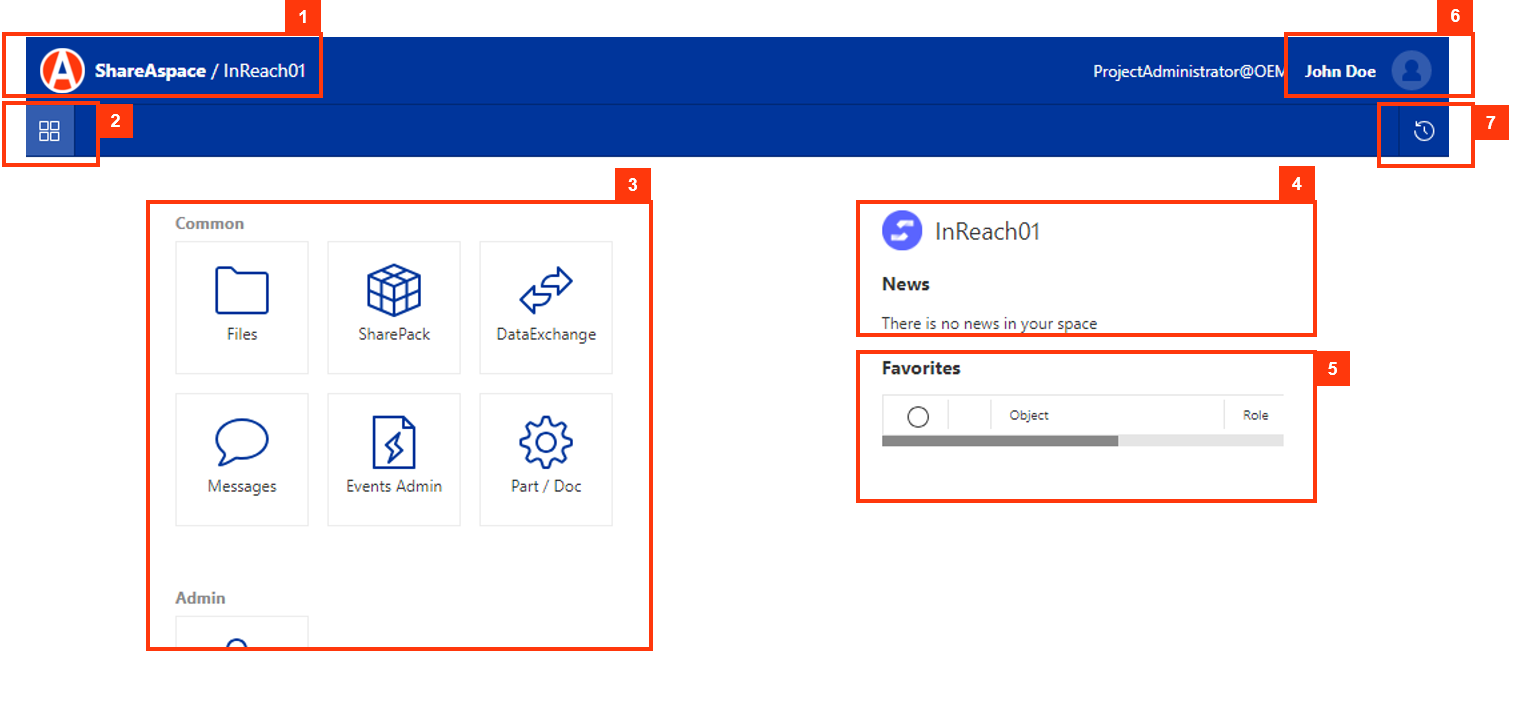Click the user avatar icon
Viewport: 1515px width, 709px height.
[1411, 71]
